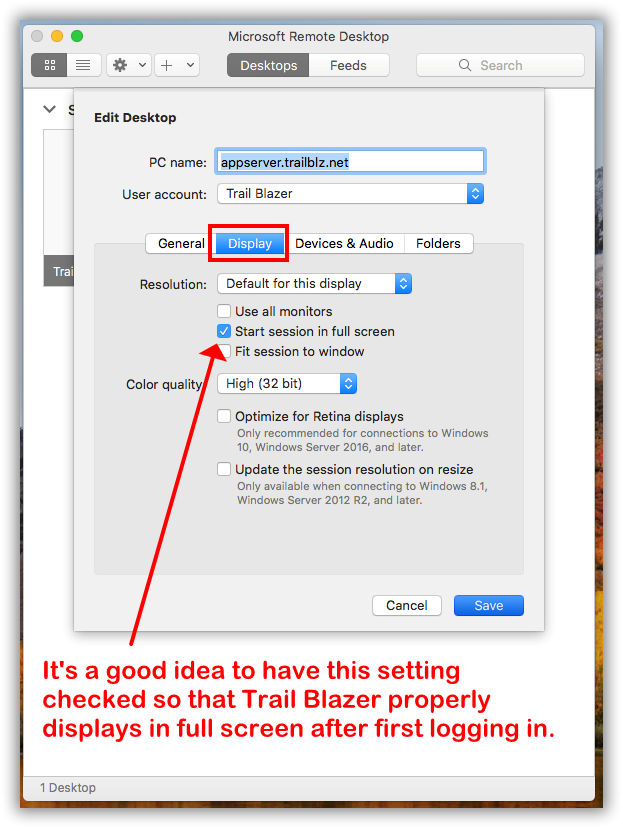Click the magnifier icon in Search
This screenshot has width=623, height=828.
[465, 65]
